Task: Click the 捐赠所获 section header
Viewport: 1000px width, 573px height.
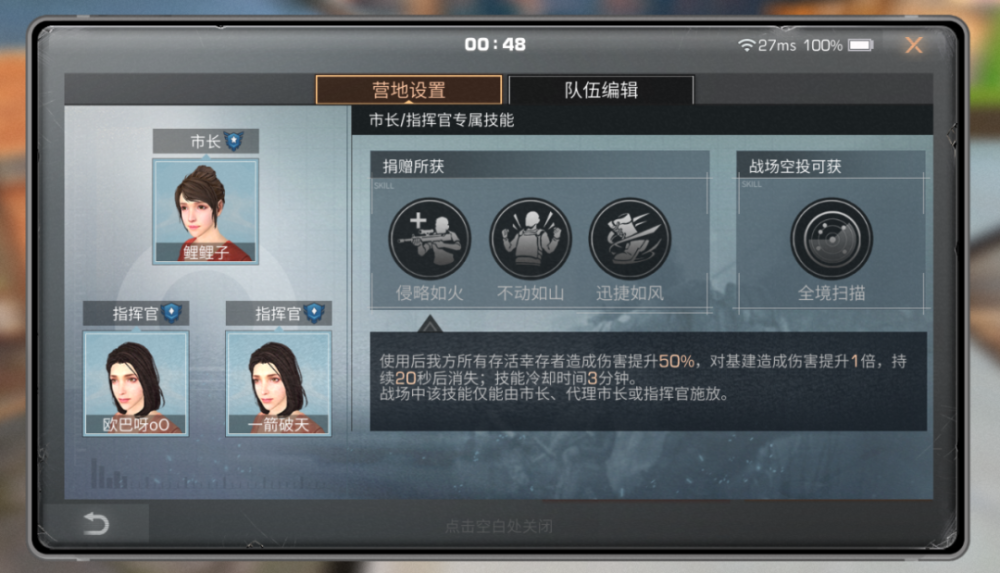Action: click(413, 167)
